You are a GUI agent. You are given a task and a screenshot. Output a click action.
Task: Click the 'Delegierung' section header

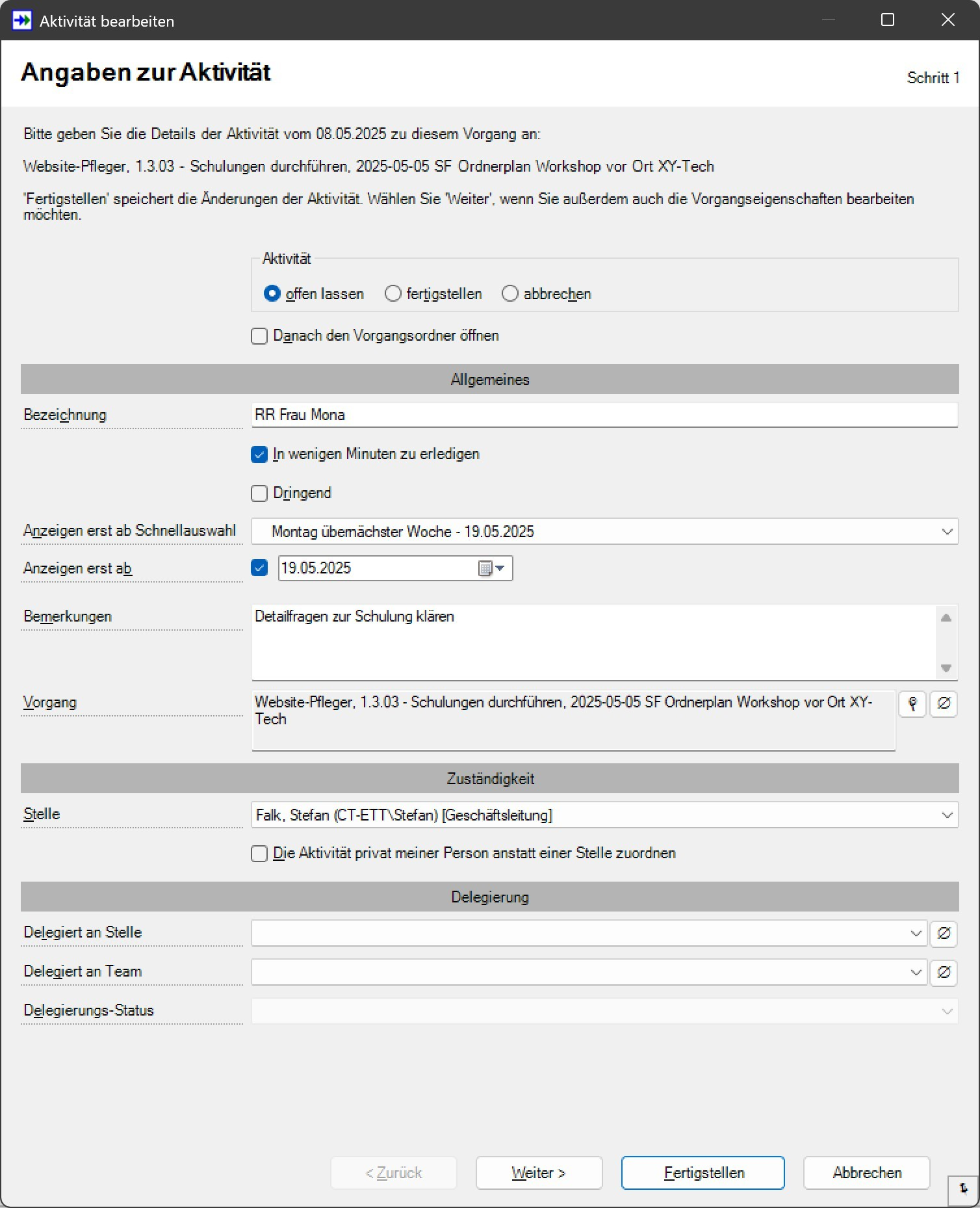pyautogui.click(x=490, y=897)
